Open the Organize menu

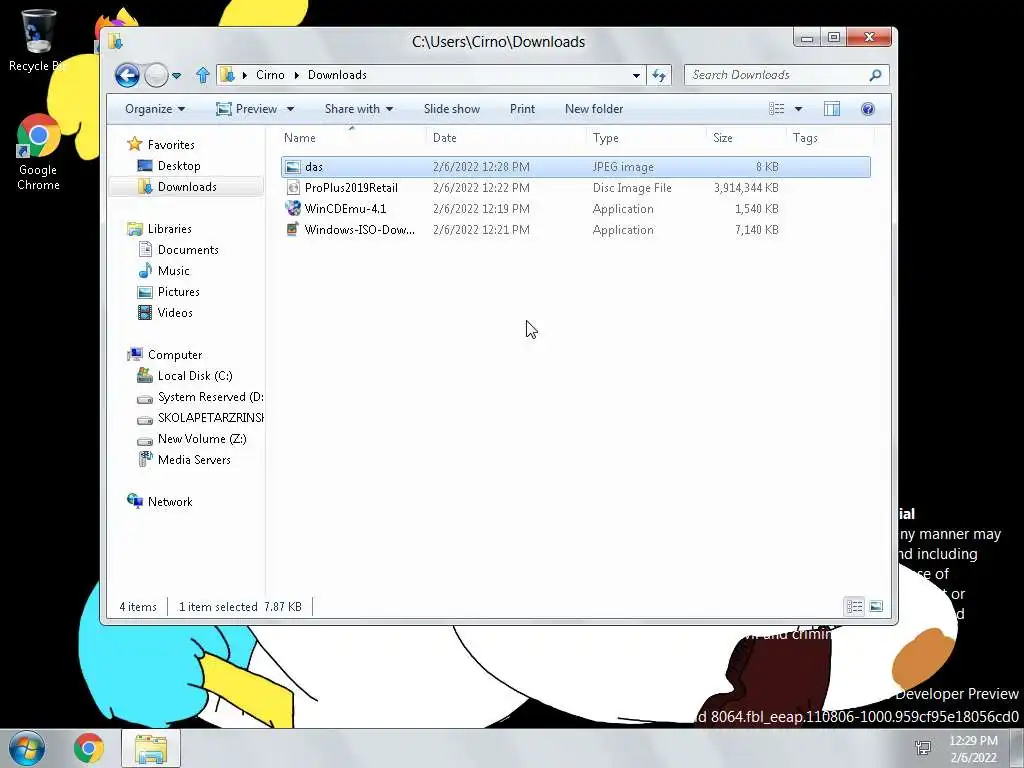coord(155,109)
